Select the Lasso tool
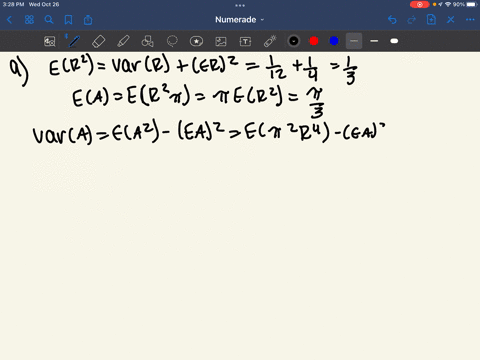Screen dimensions: 480x360 [x=172, y=41]
